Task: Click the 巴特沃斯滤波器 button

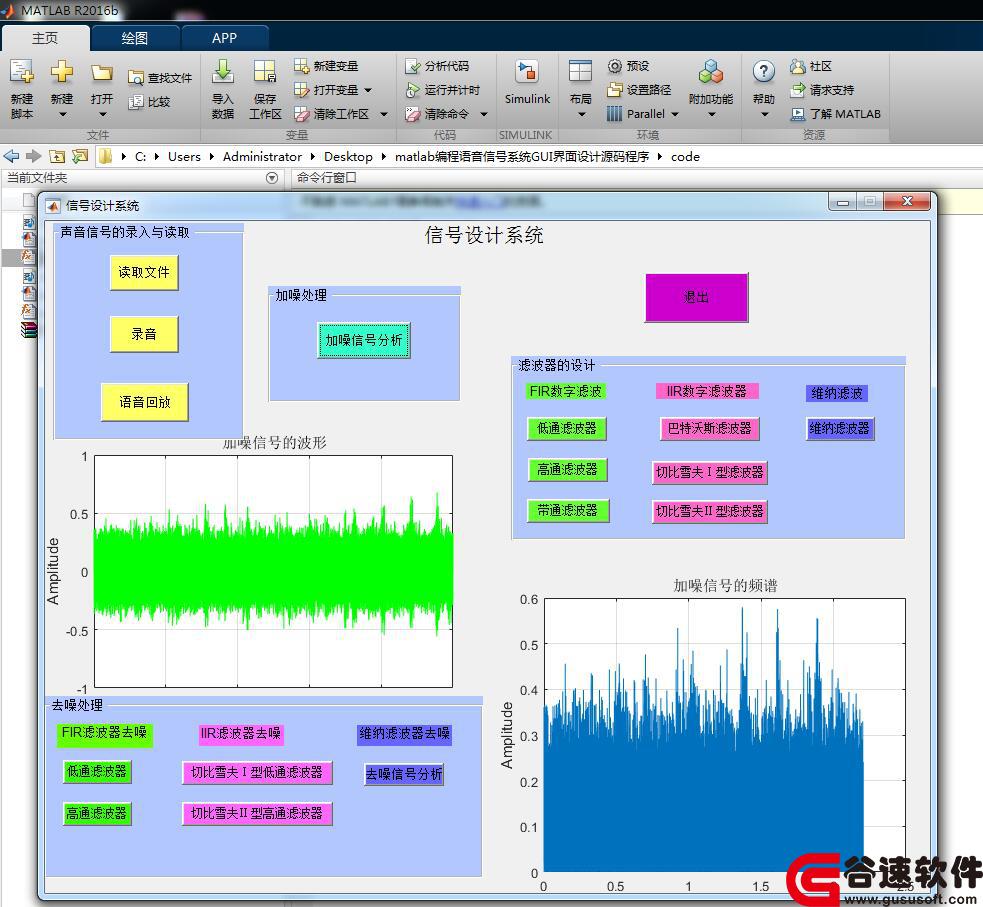Action: 710,429
